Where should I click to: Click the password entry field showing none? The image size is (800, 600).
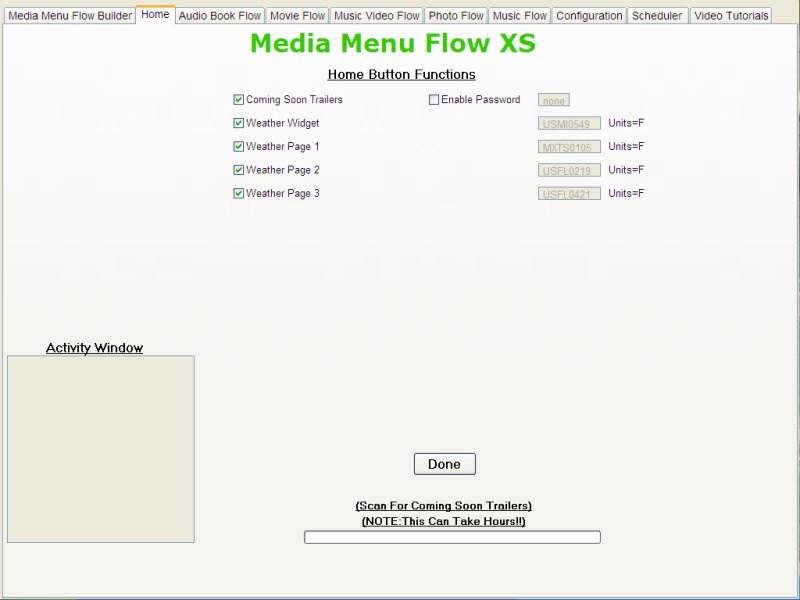553,100
